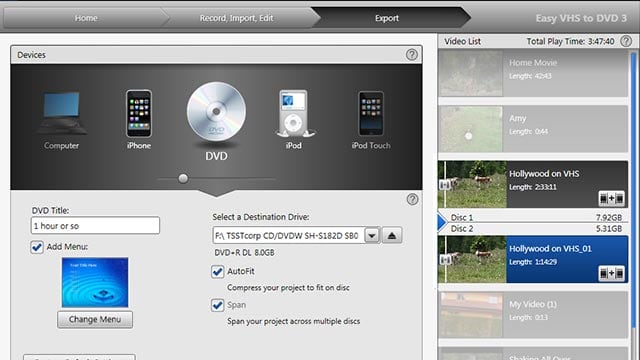Select Hollywood on VHS_01 video thumbnail
Viewport: 640px width, 360px height.
pos(472,259)
